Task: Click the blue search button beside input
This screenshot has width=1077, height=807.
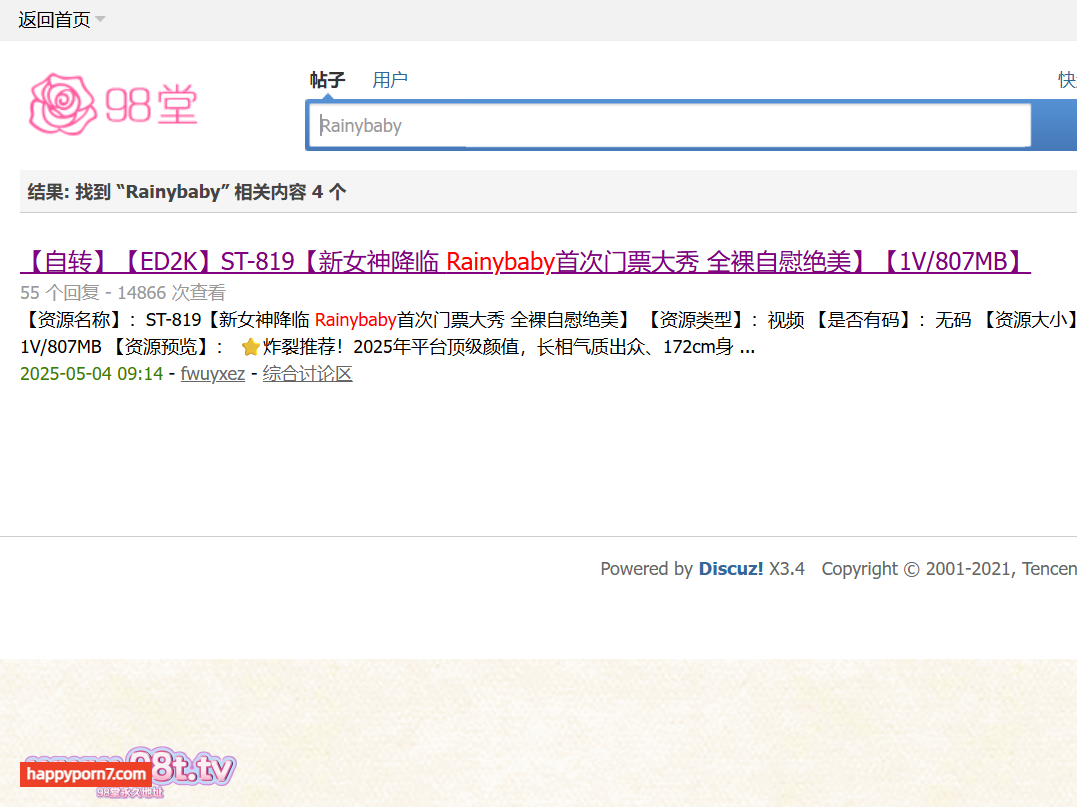Action: point(1056,125)
